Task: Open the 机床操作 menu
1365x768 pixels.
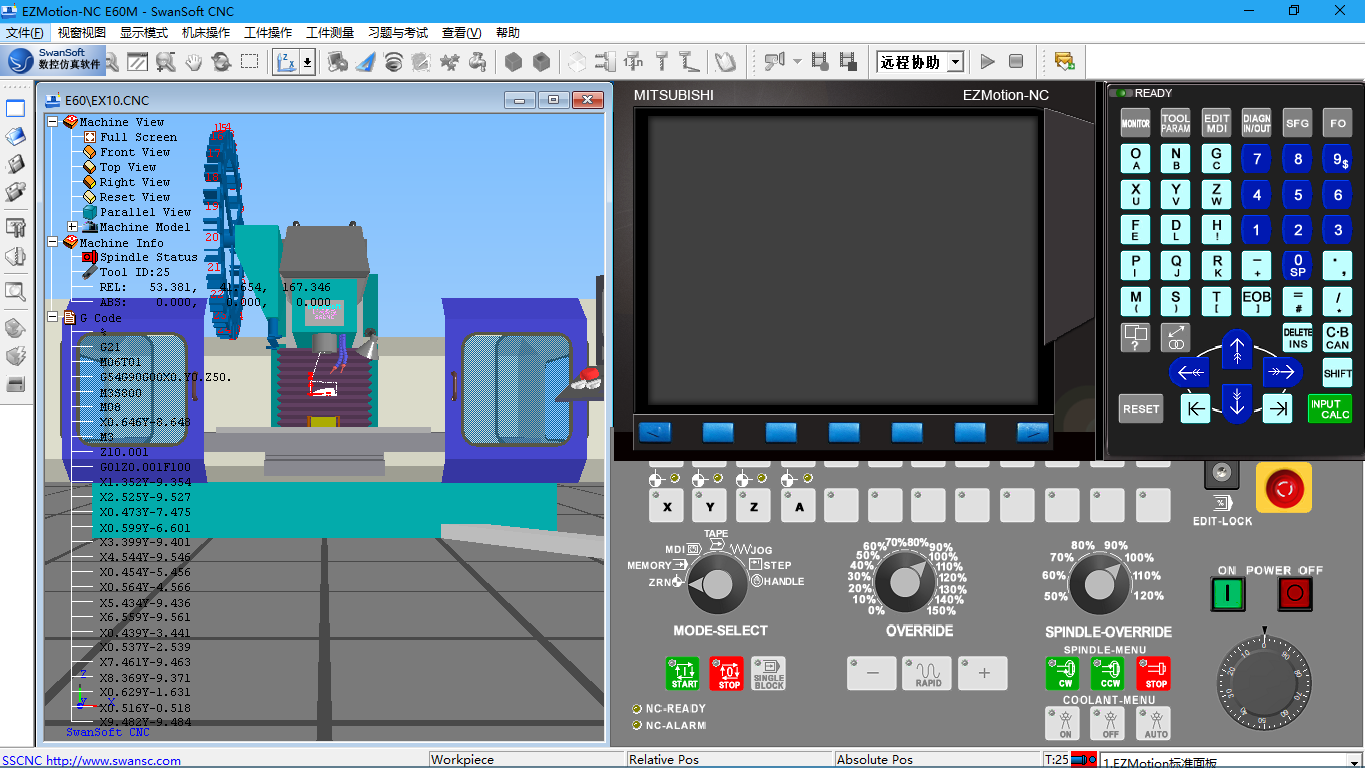Action: click(x=206, y=33)
